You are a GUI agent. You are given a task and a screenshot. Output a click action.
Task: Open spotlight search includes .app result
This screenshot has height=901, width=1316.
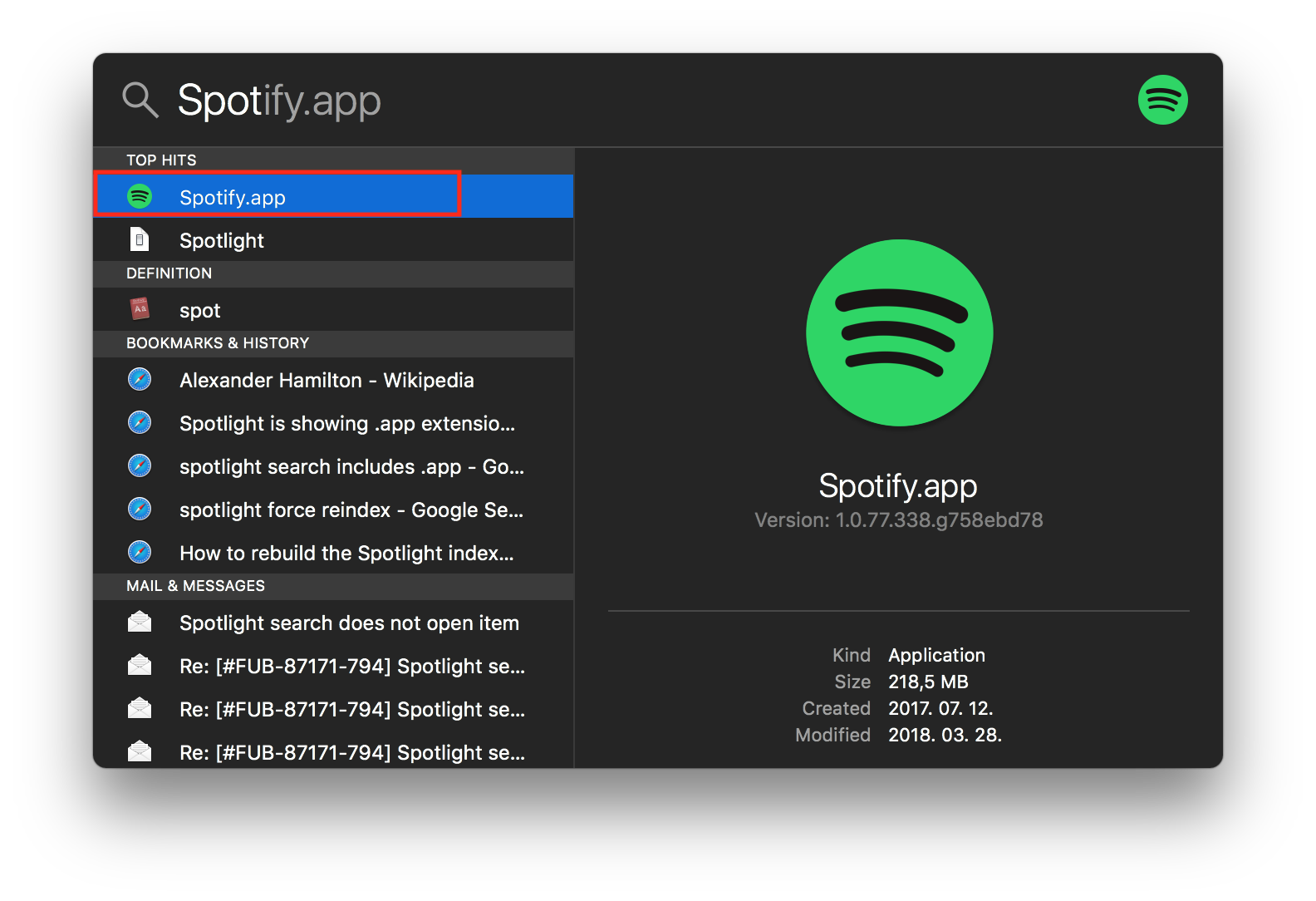[333, 465]
